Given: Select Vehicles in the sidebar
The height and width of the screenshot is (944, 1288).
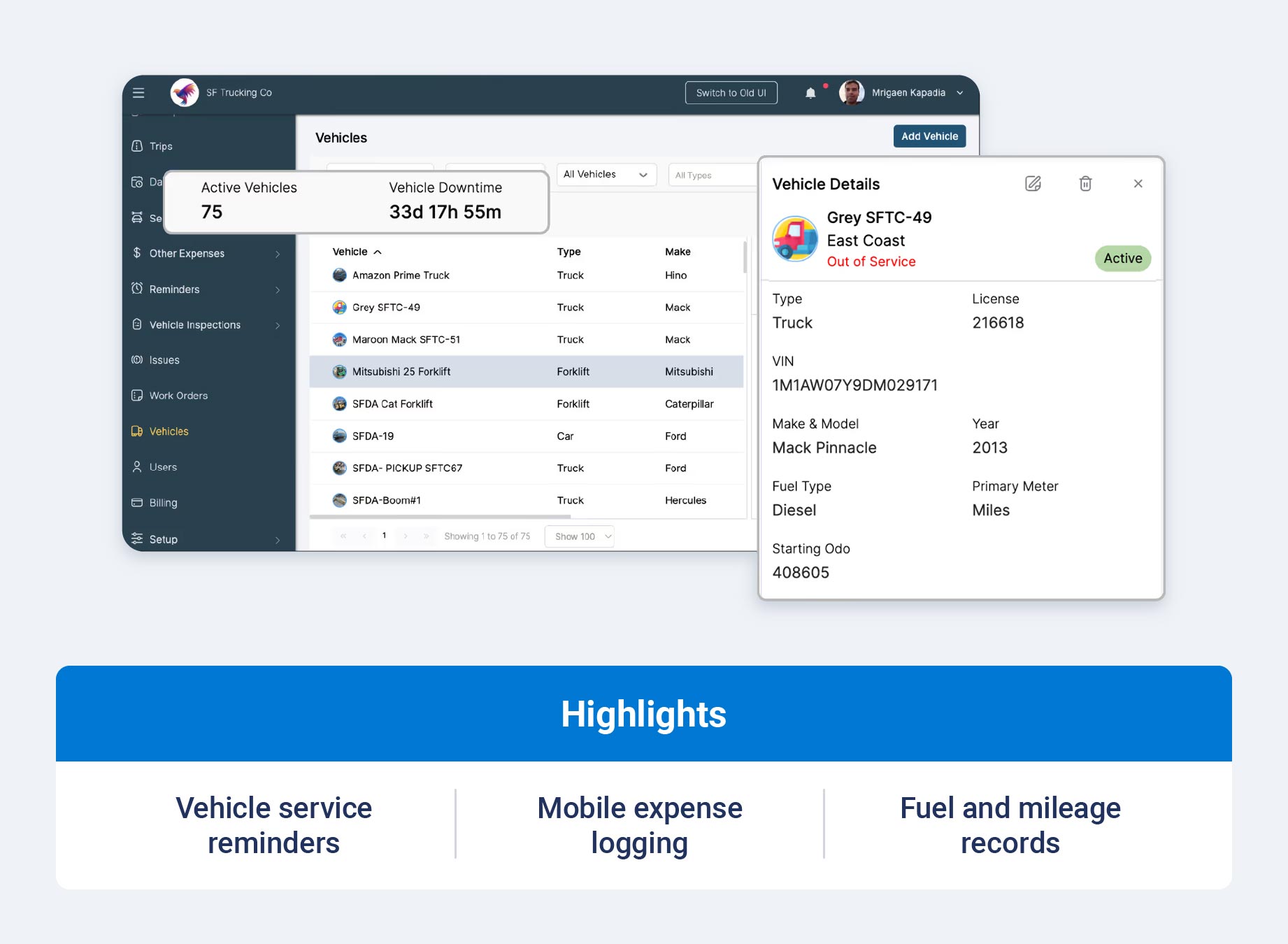Looking at the screenshot, I should [169, 431].
